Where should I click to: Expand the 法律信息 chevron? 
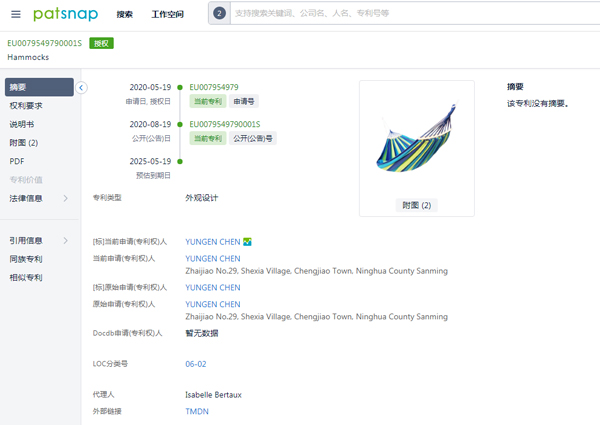[65, 198]
